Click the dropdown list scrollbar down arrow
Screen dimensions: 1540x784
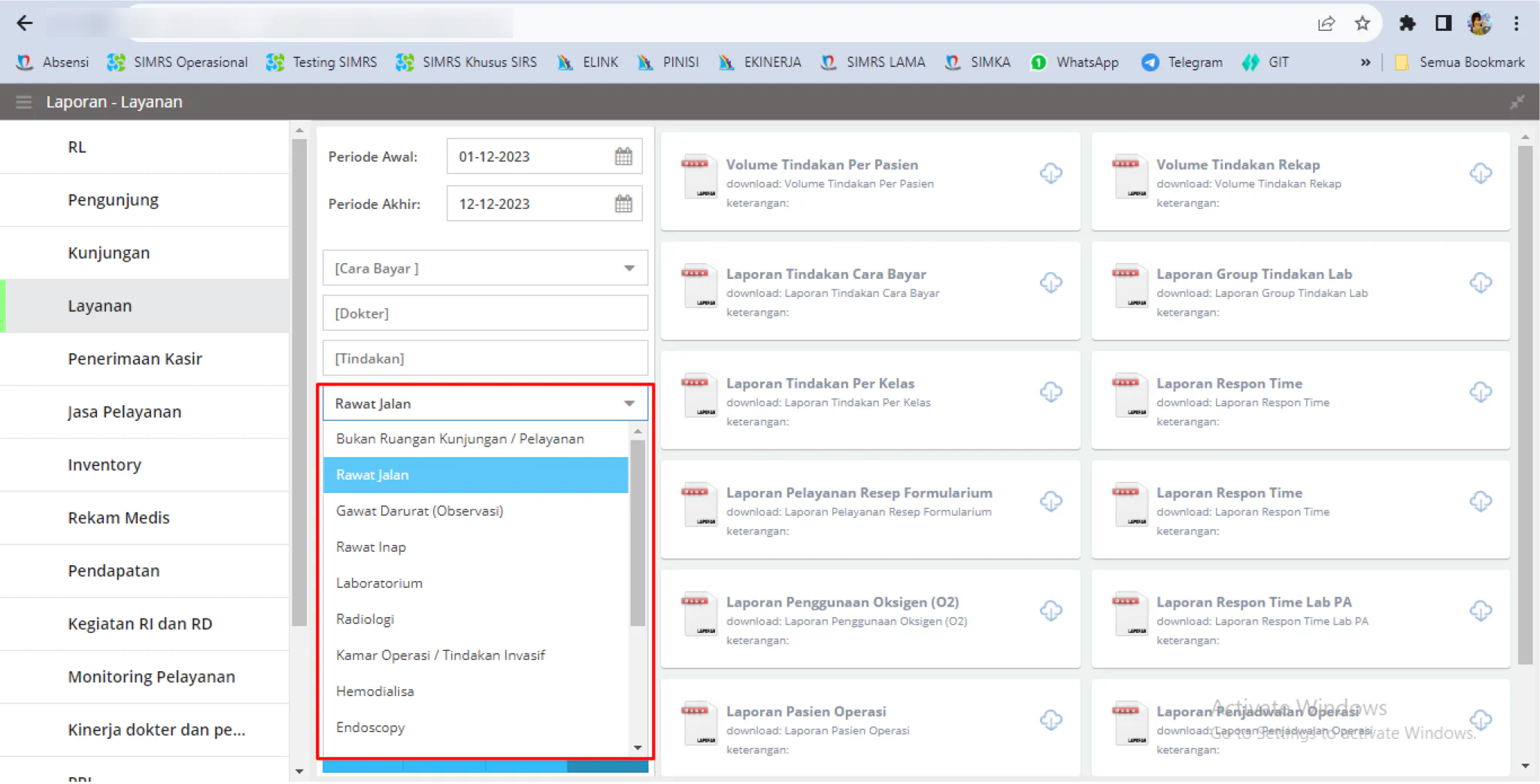pos(638,748)
